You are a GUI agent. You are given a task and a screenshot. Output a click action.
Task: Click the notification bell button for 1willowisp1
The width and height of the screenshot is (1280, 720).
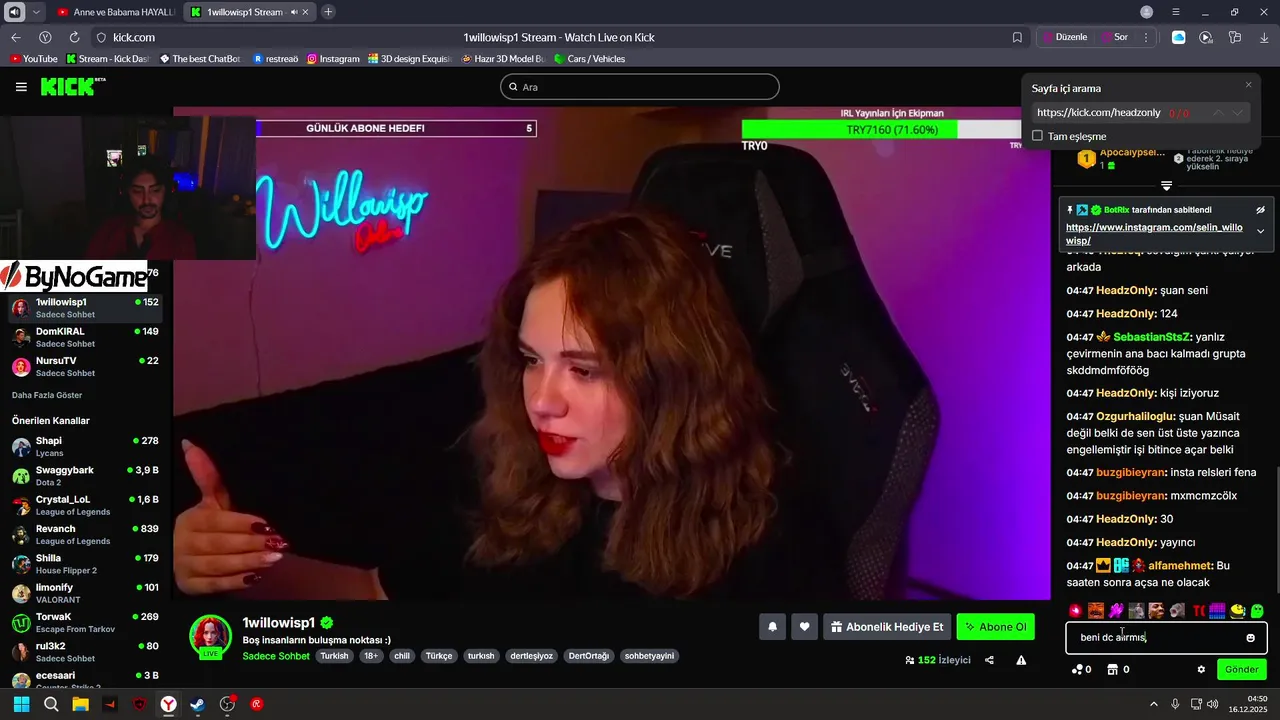(x=772, y=627)
